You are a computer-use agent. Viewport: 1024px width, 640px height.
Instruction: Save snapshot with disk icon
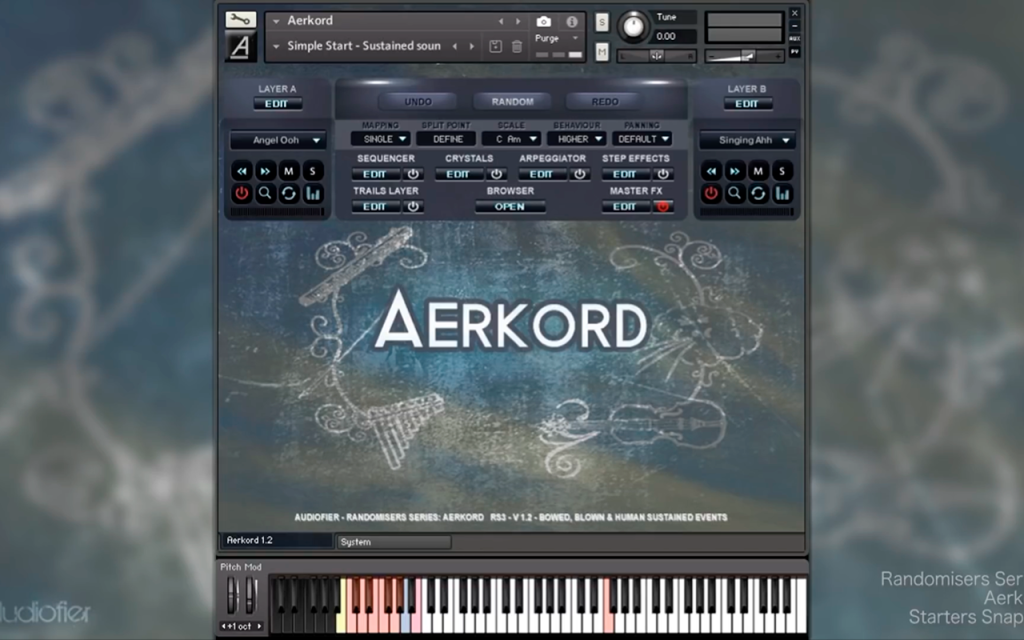496,46
